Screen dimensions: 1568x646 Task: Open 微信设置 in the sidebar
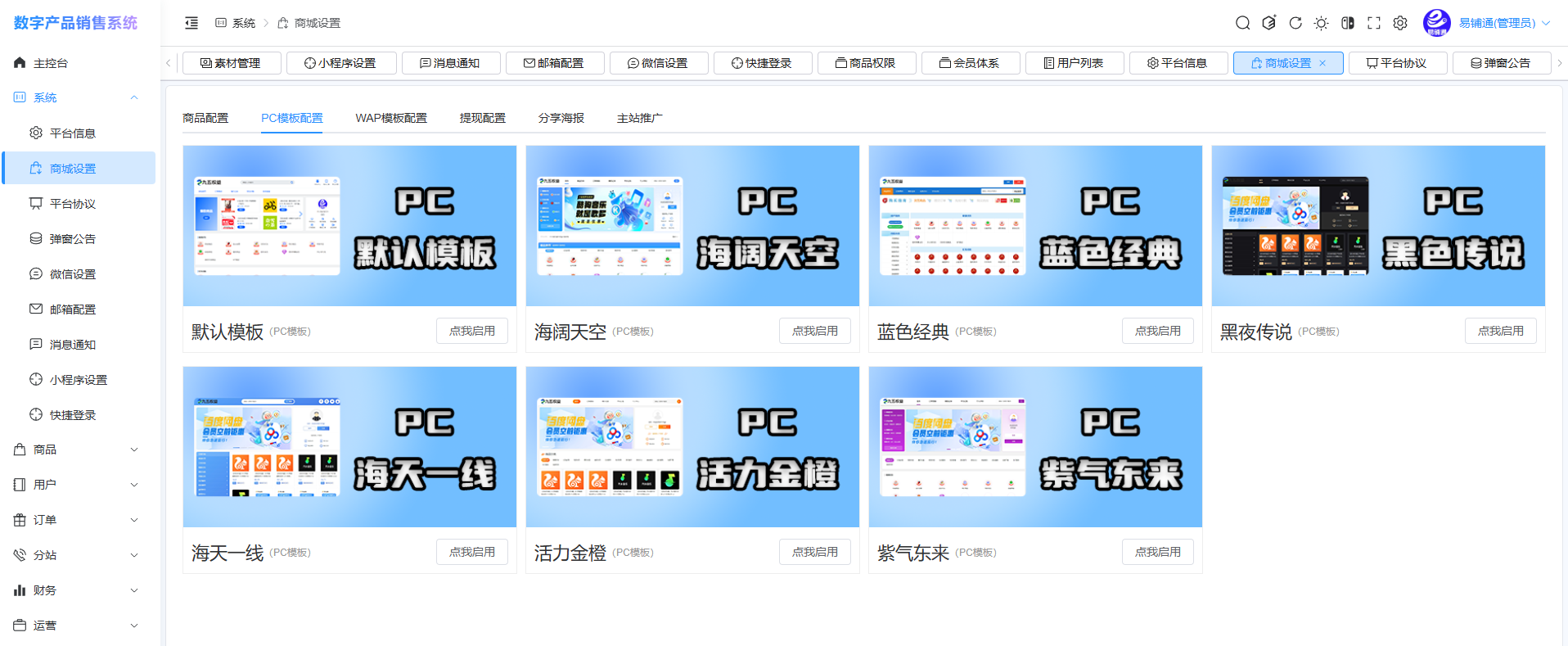pos(72,274)
